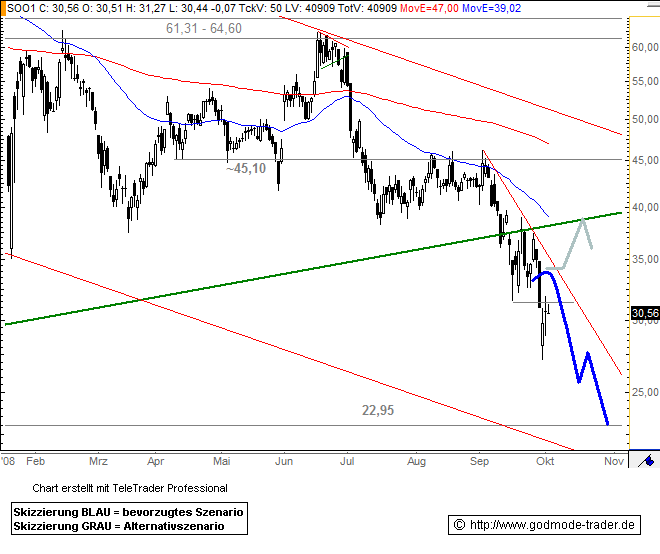Screen dimensions: 660x554
Task: Click the orange marker at the header's left end
Action: (x=3, y=8)
